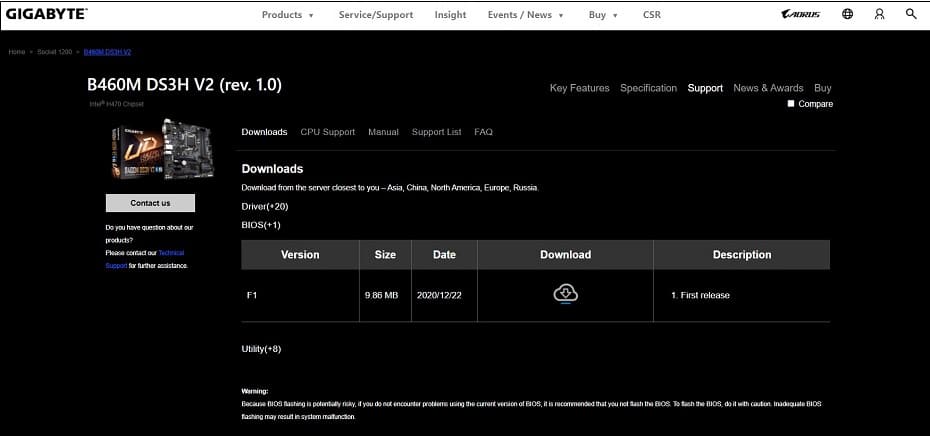Open the Key Features product section
Viewport: 930px width, 436px height.
click(x=579, y=88)
